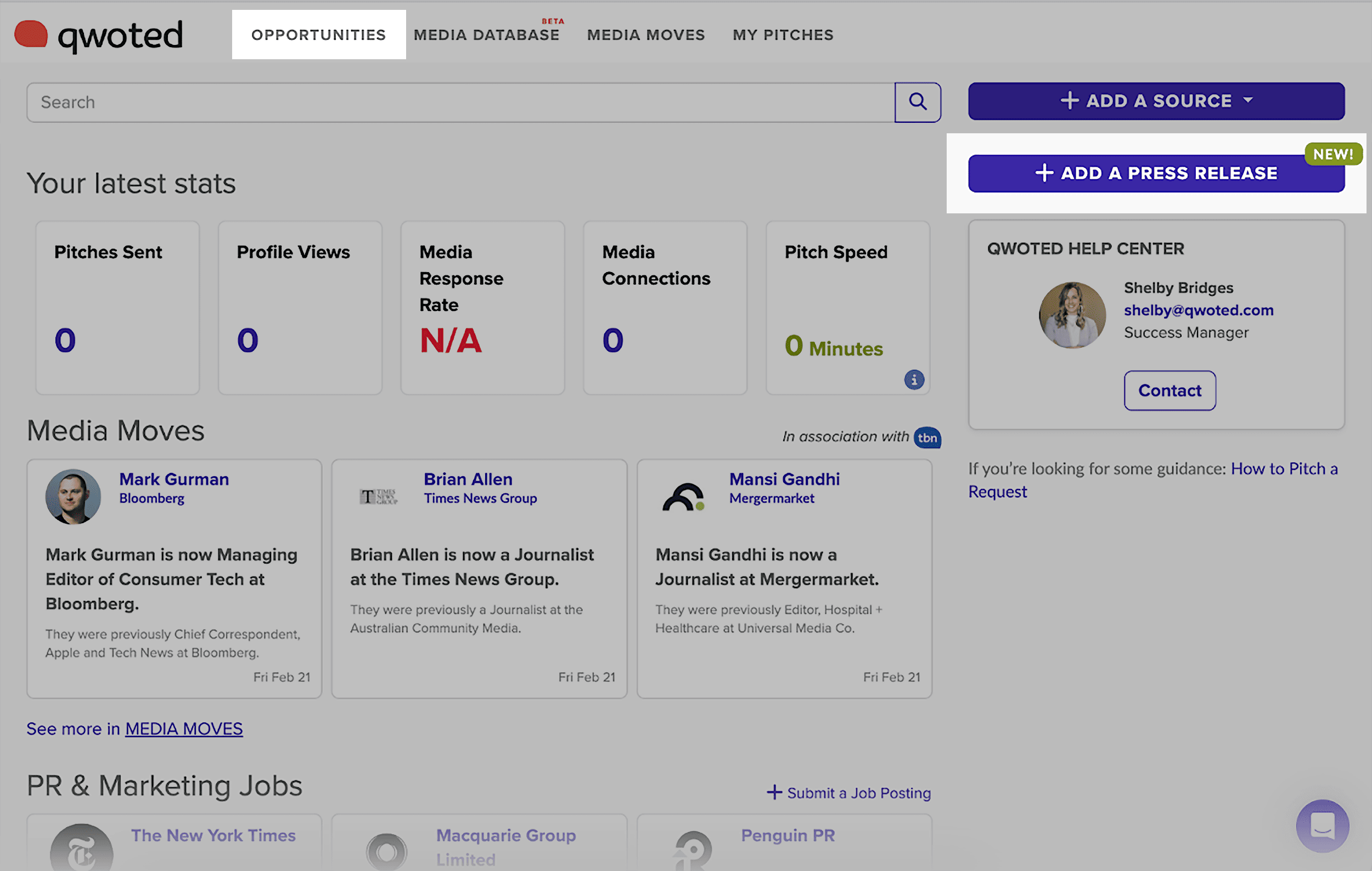
Task: Click the Times News Group logo icon
Action: point(378,496)
